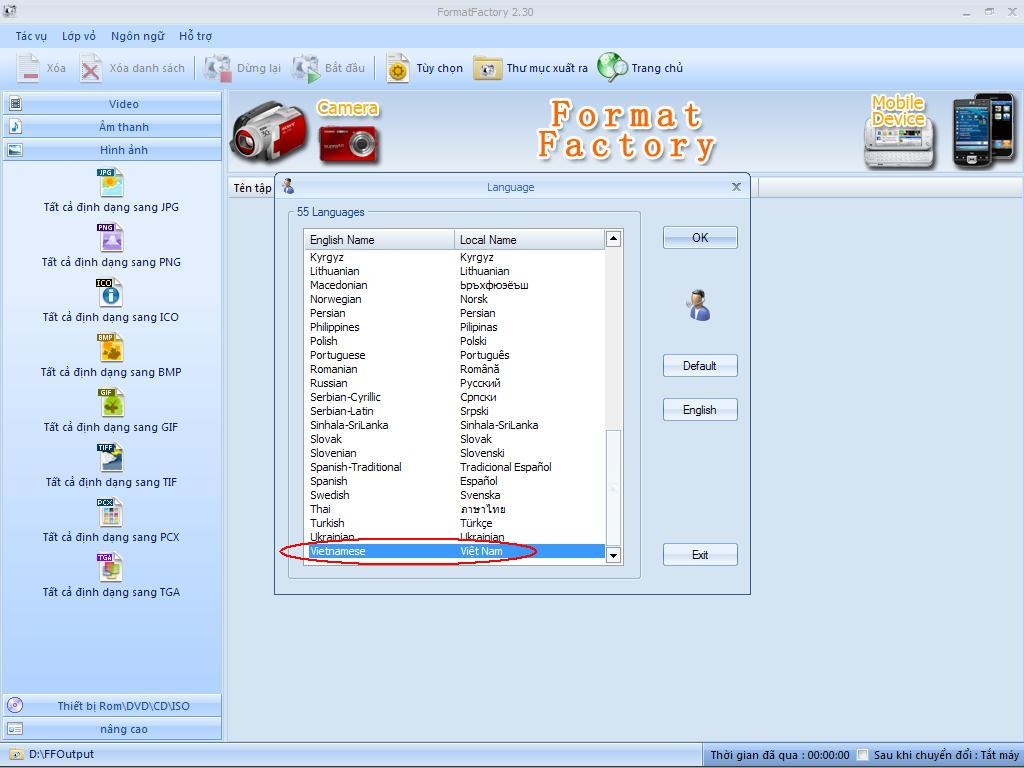Select the Turkish language row
Image resolution: width=1024 pixels, height=768 pixels.
(455, 523)
